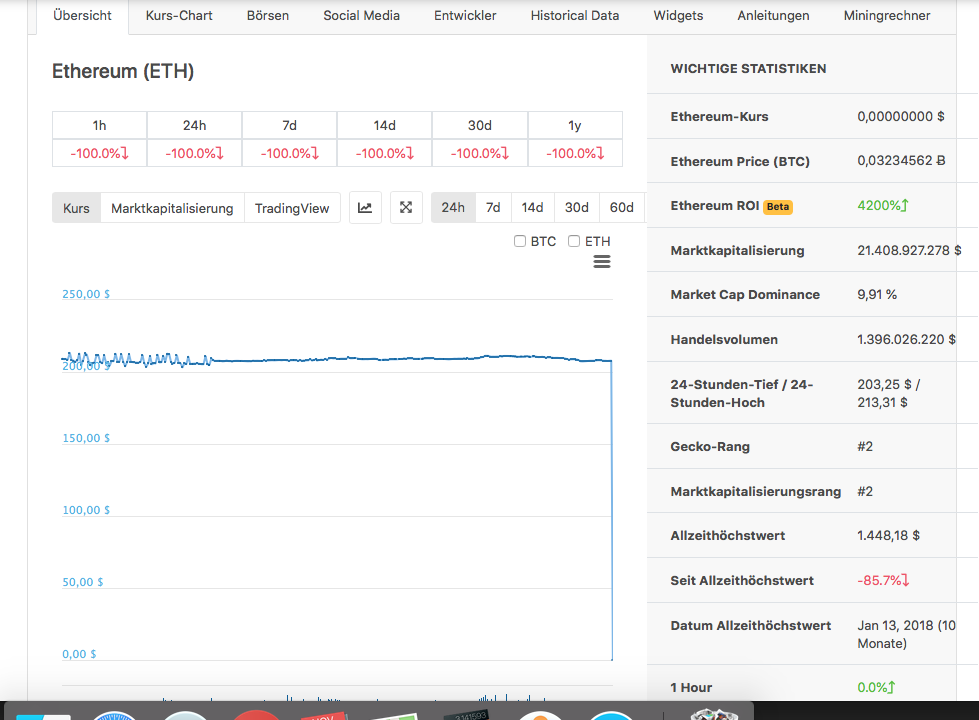Image resolution: width=979 pixels, height=720 pixels.
Task: Open the chart hamburger export menu
Action: pos(601,262)
